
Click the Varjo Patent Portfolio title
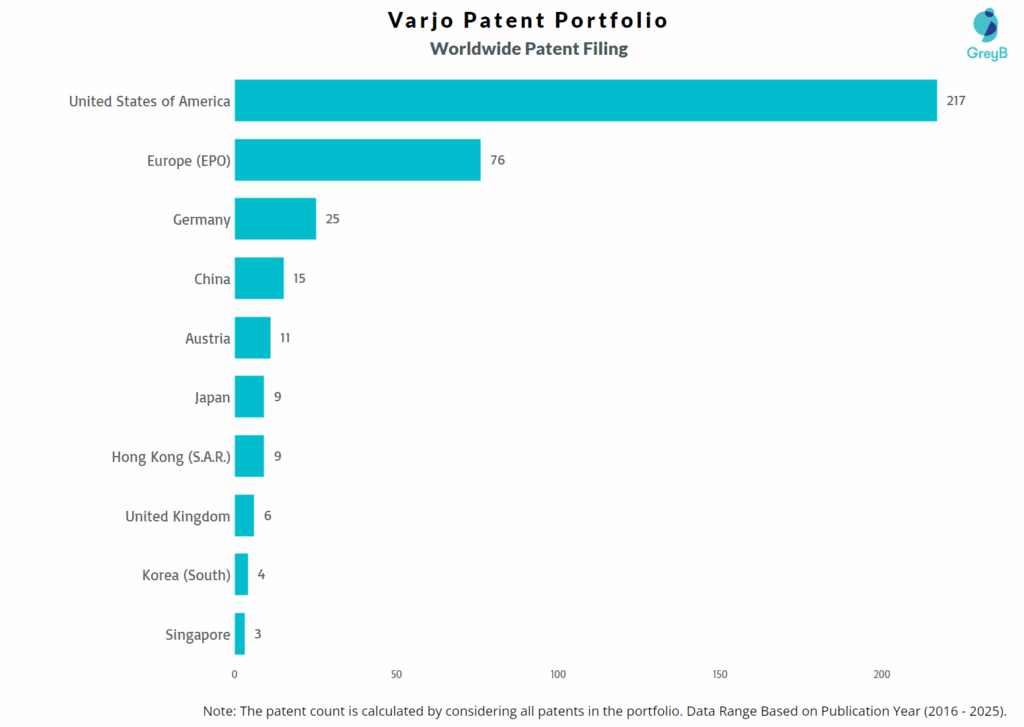528,20
